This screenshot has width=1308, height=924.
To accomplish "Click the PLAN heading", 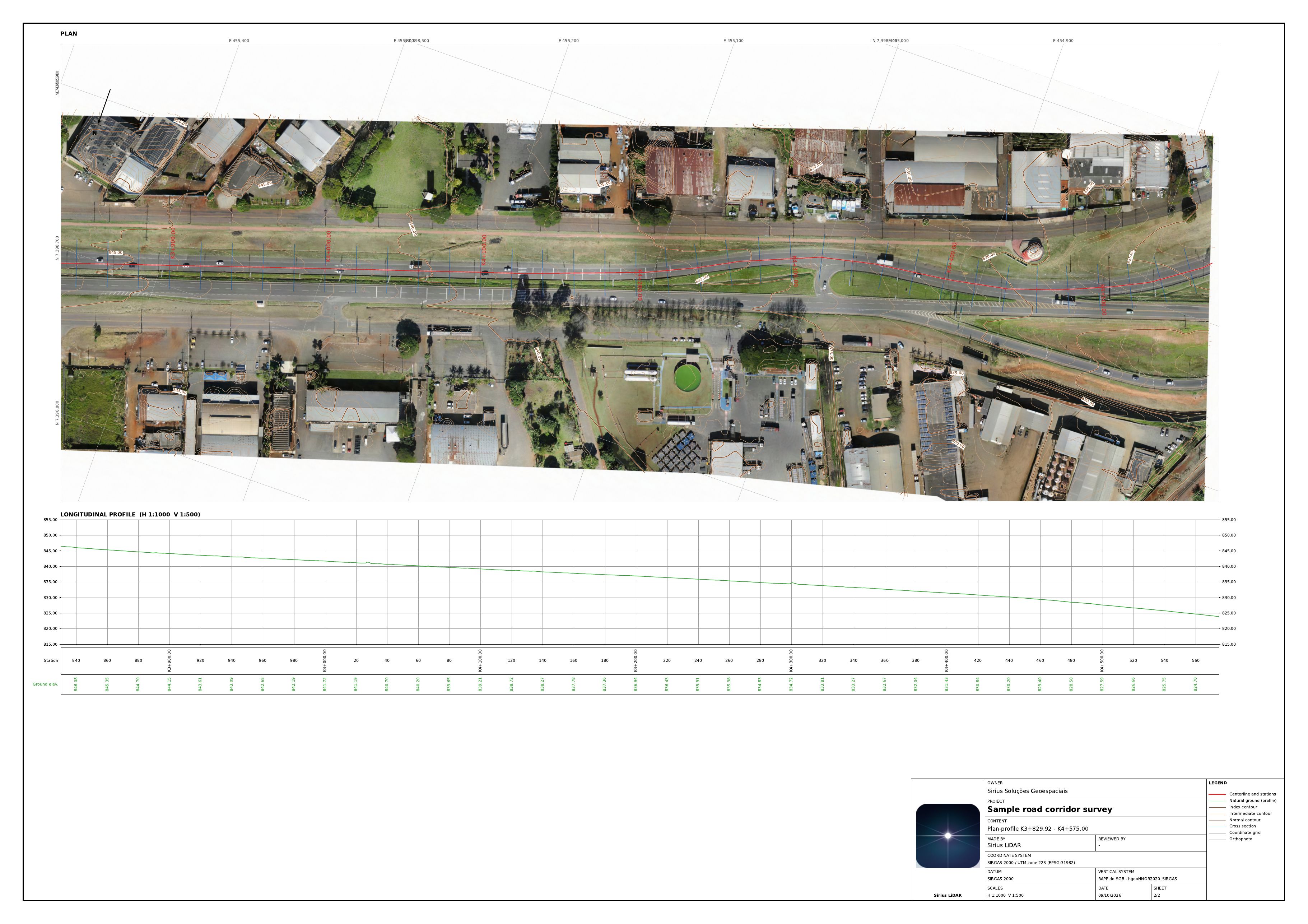I will click(68, 34).
